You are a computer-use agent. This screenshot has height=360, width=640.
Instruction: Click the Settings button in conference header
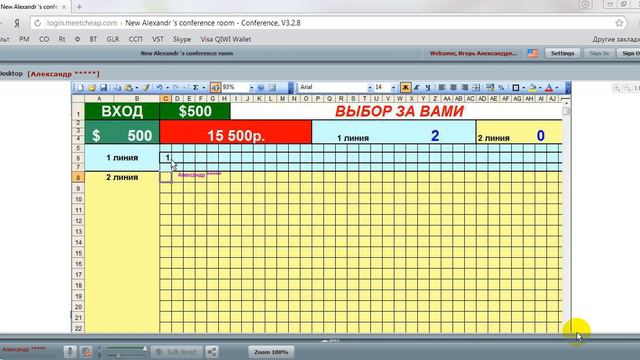coord(562,53)
